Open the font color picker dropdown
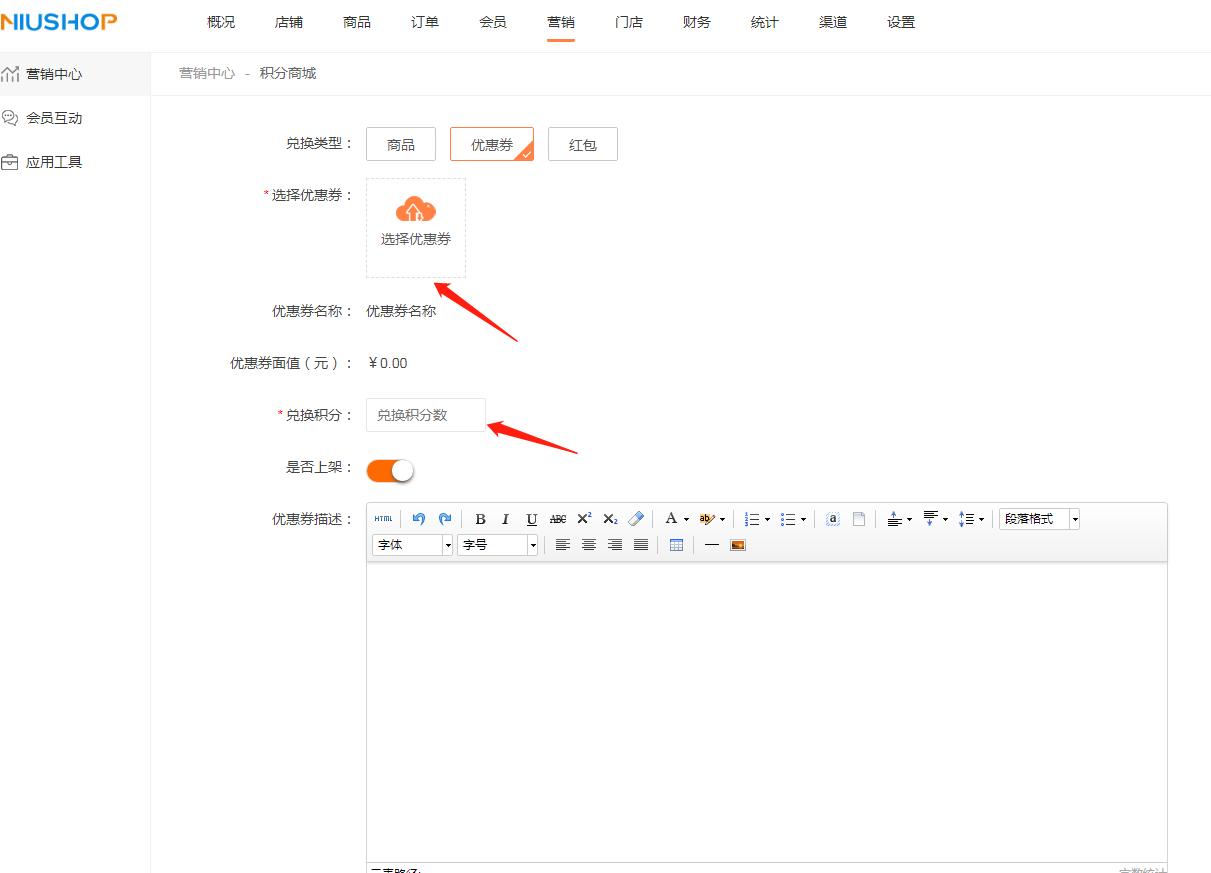 (x=687, y=518)
